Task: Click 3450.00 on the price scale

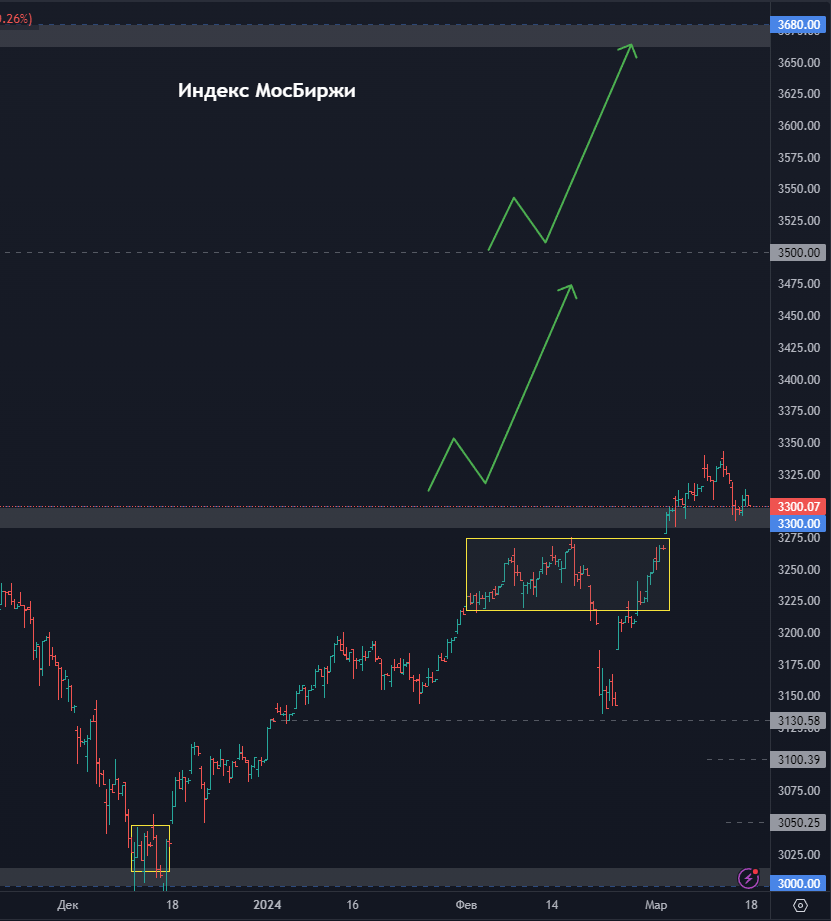Action: (x=799, y=315)
